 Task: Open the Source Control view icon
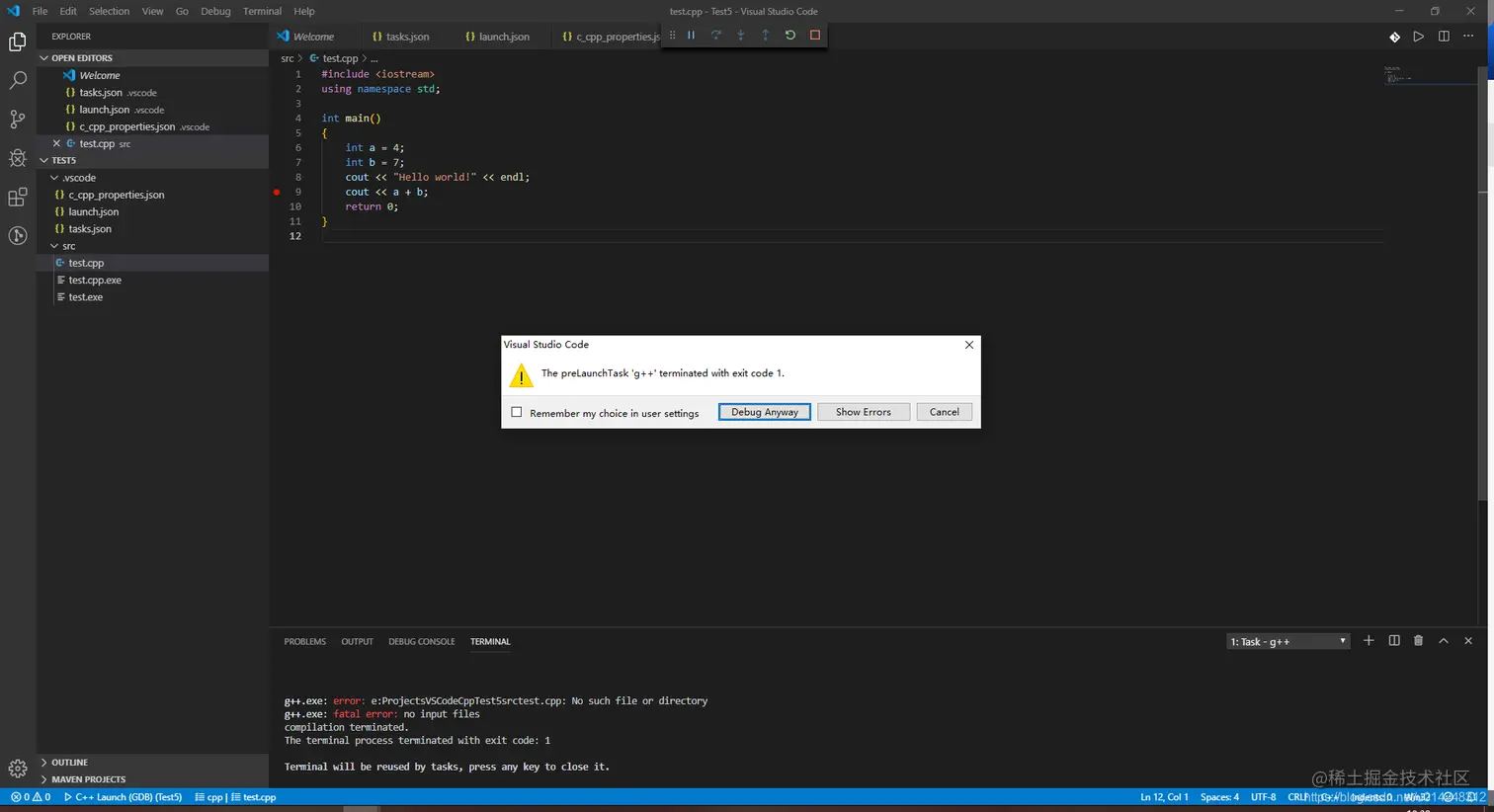click(18, 120)
